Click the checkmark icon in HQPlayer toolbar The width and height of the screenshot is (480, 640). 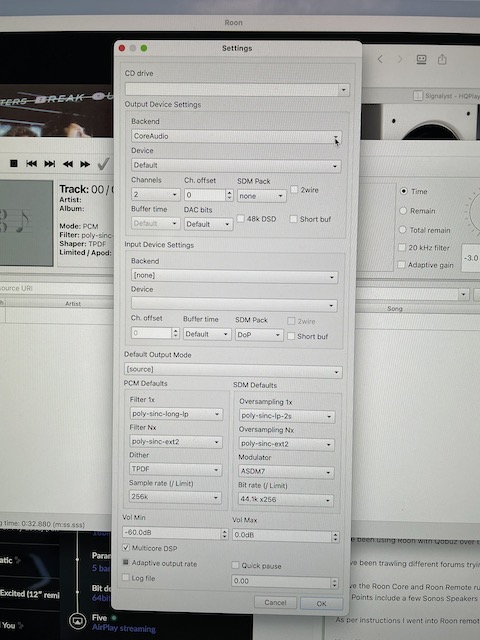tap(103, 164)
